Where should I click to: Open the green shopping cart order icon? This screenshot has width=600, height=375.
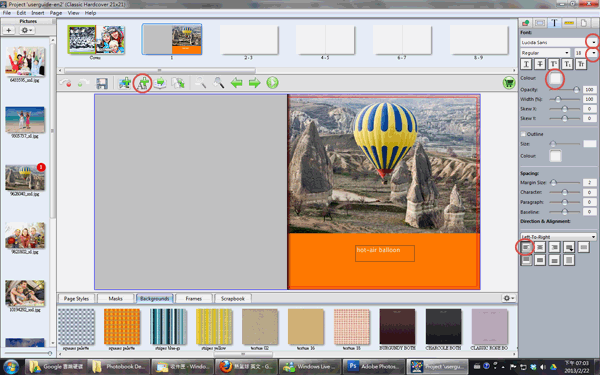click(x=509, y=83)
